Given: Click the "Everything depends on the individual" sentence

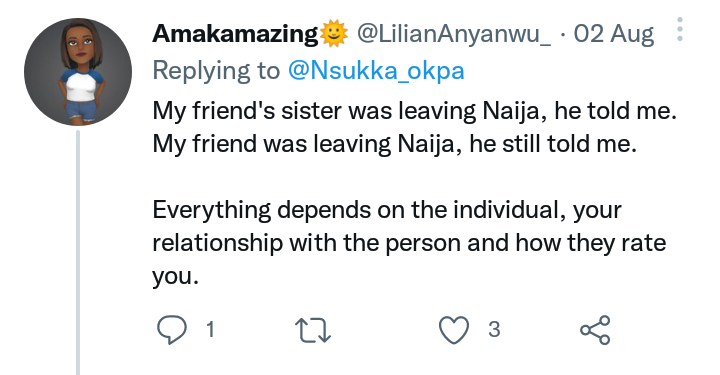Looking at the screenshot, I should click(x=358, y=210).
